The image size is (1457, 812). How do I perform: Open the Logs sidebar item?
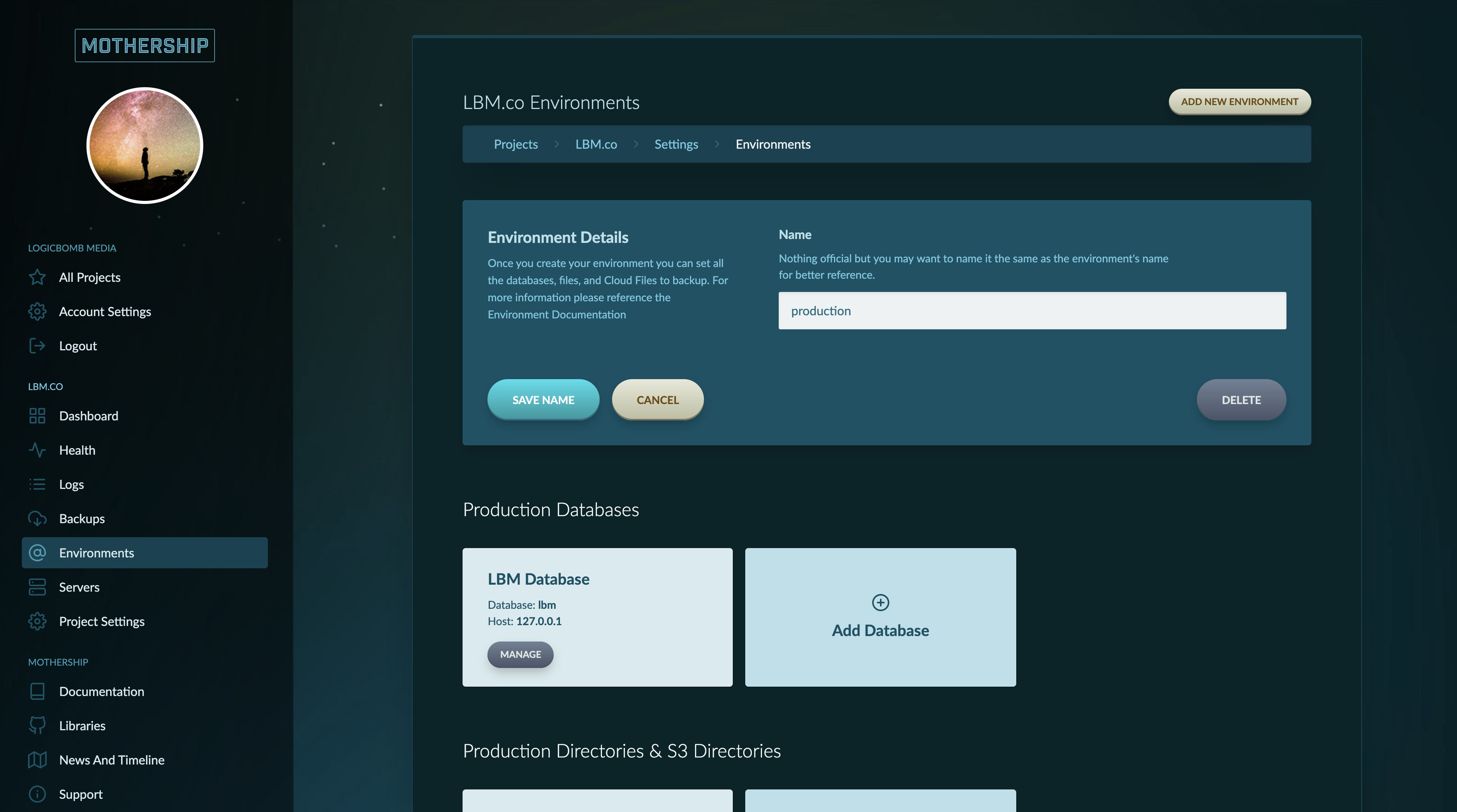pos(145,484)
